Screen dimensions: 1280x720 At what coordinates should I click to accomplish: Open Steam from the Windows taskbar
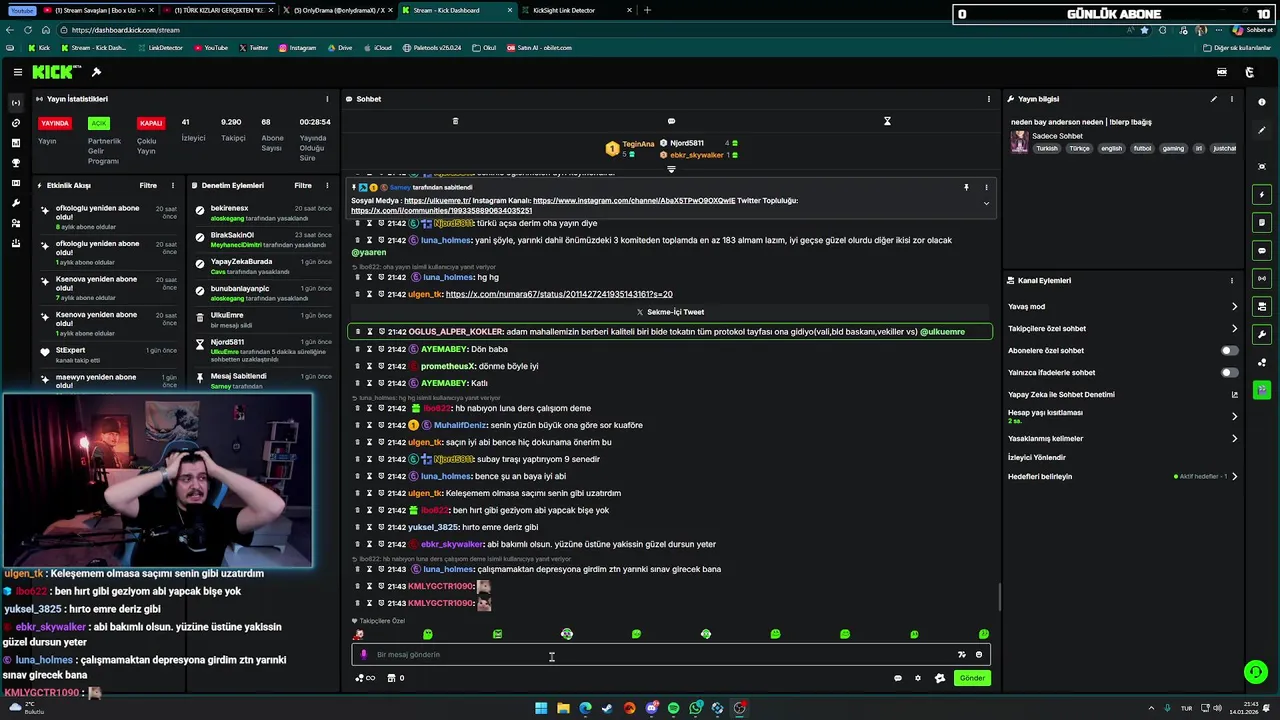pyautogui.click(x=607, y=708)
